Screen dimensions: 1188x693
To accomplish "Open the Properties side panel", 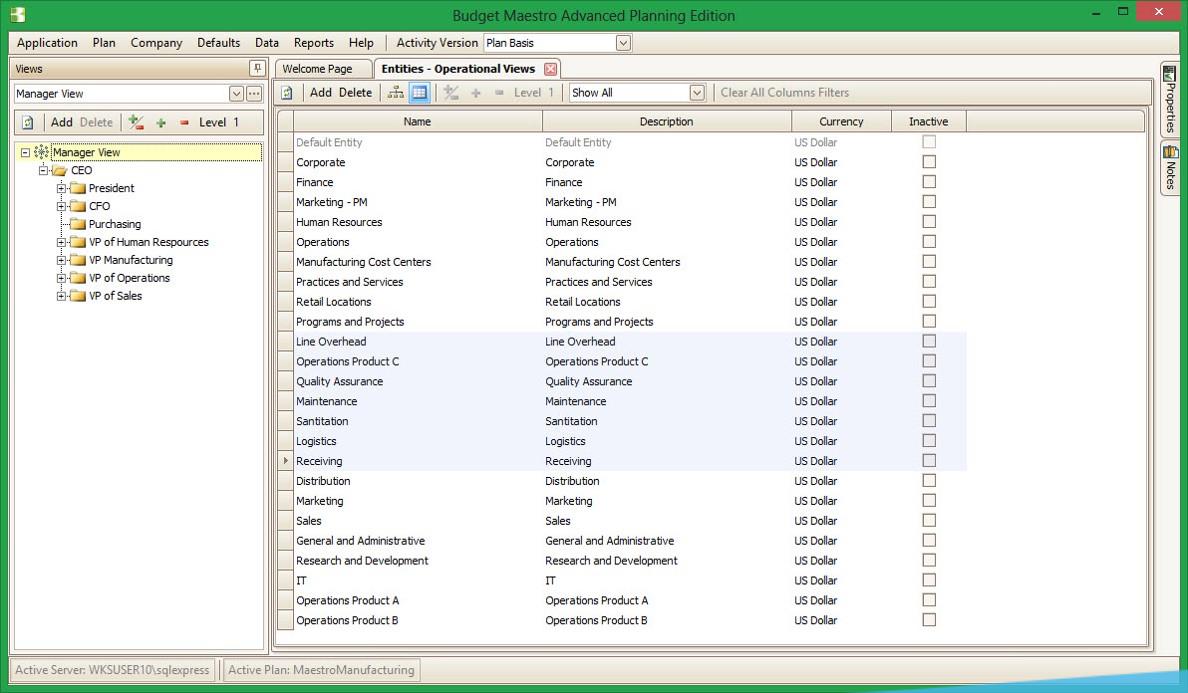I will pyautogui.click(x=1170, y=99).
